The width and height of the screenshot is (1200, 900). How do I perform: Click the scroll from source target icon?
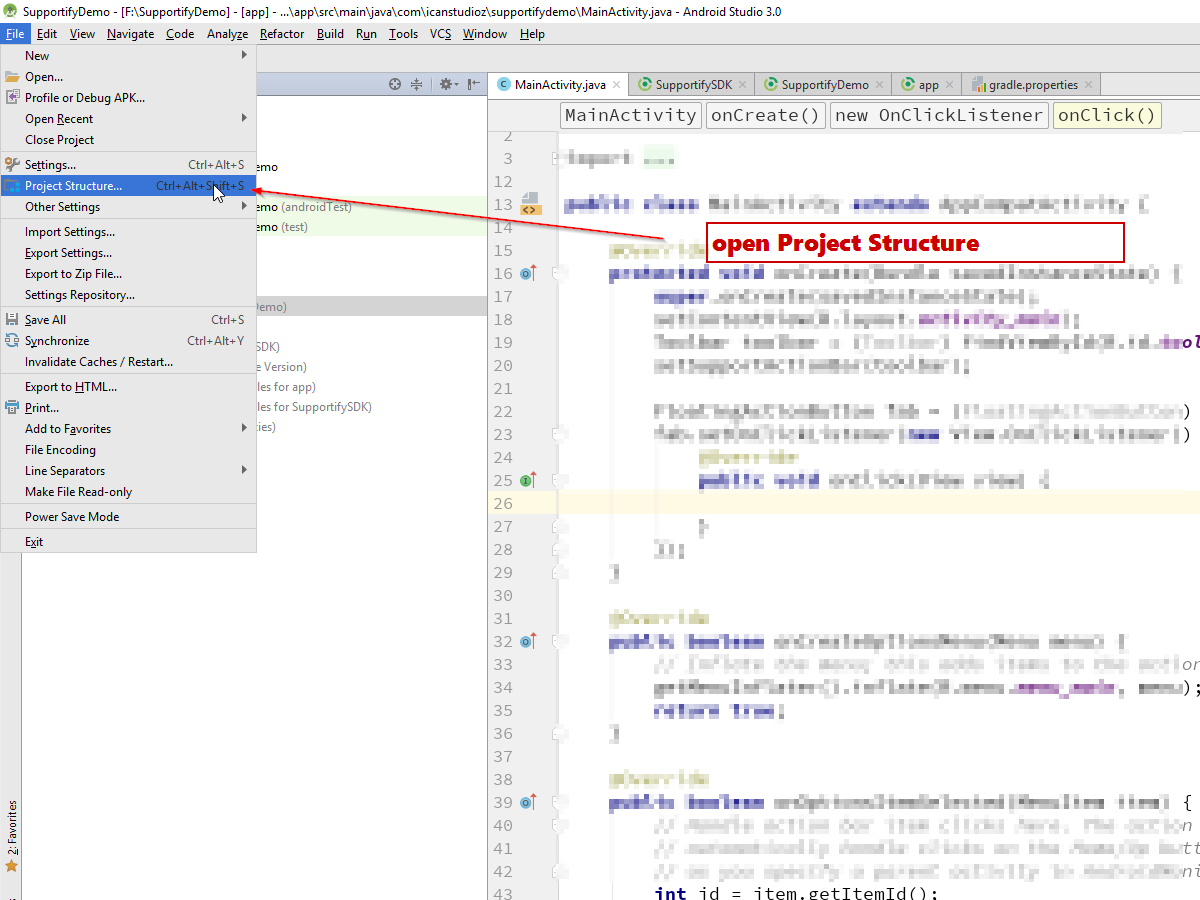[395, 85]
